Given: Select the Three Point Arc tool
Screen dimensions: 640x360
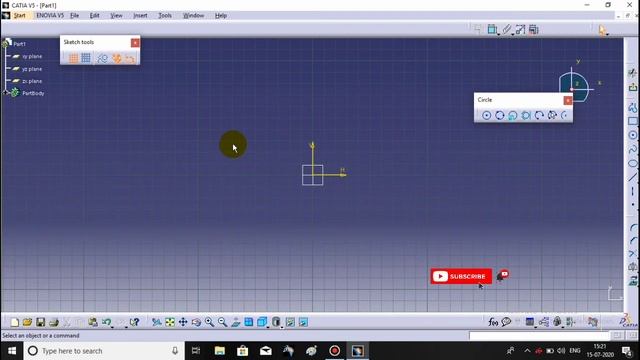Looking at the screenshot, I should coord(539,116).
